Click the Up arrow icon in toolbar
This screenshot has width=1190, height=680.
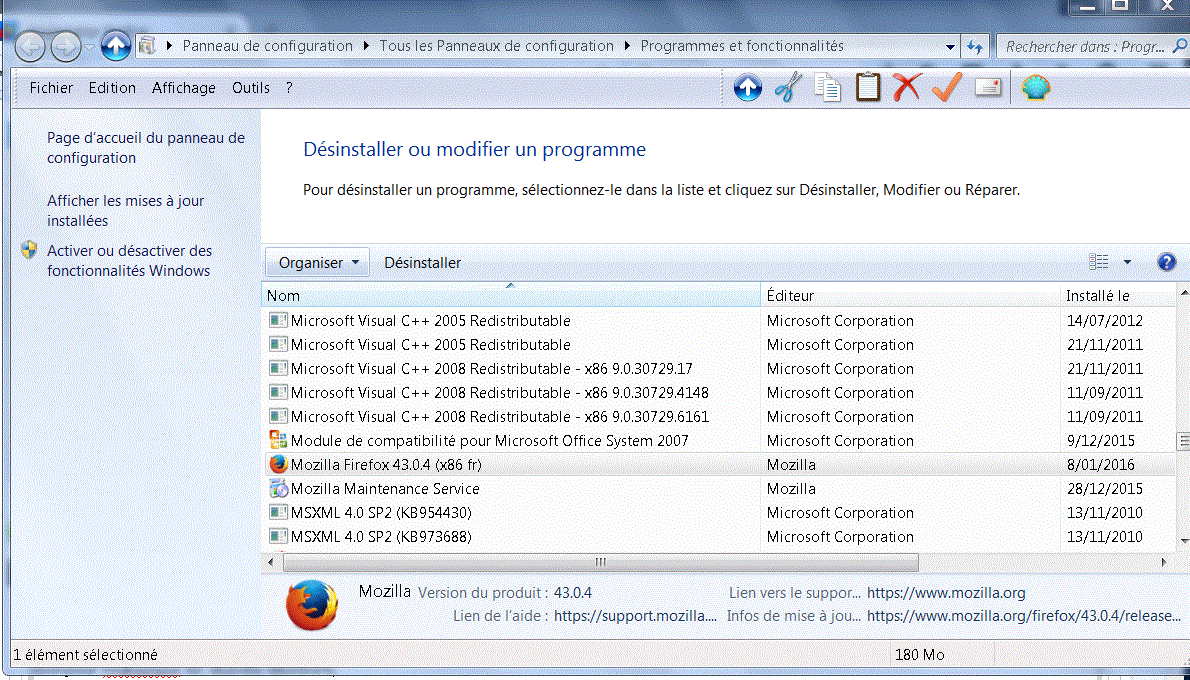[x=748, y=88]
